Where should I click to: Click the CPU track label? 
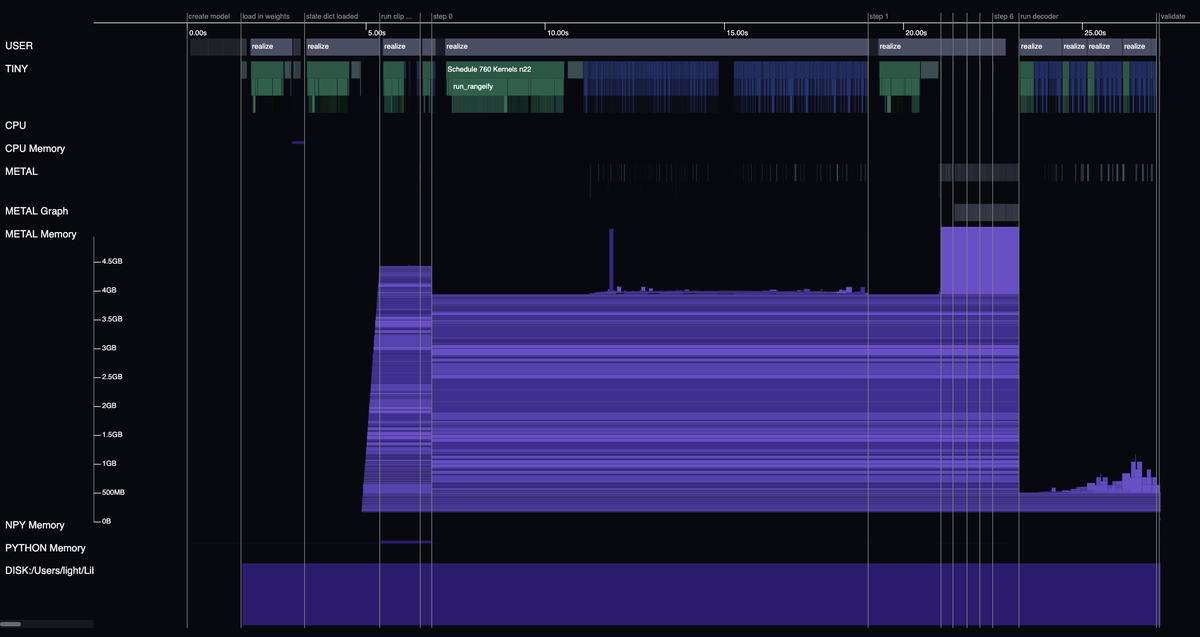click(15, 126)
